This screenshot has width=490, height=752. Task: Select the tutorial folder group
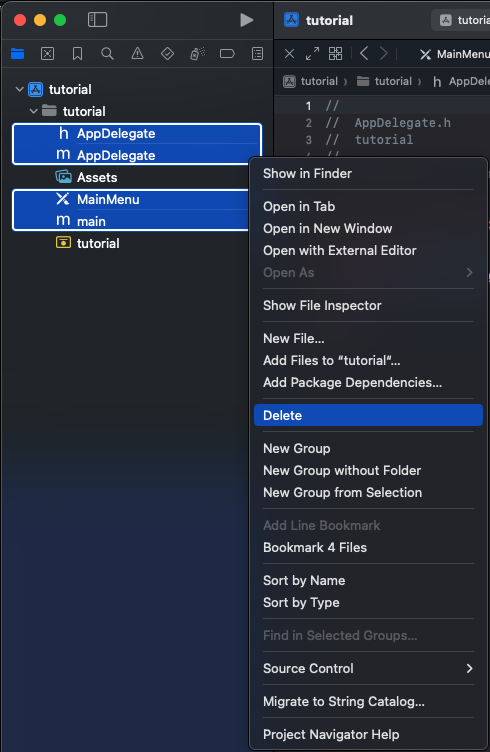pyautogui.click(x=84, y=111)
